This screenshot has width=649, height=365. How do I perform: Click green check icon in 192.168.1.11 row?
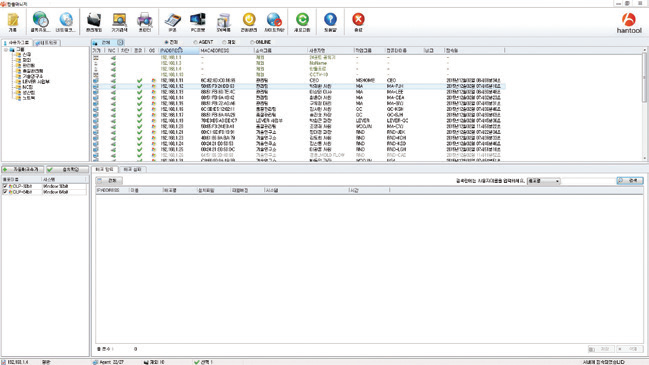[139, 80]
